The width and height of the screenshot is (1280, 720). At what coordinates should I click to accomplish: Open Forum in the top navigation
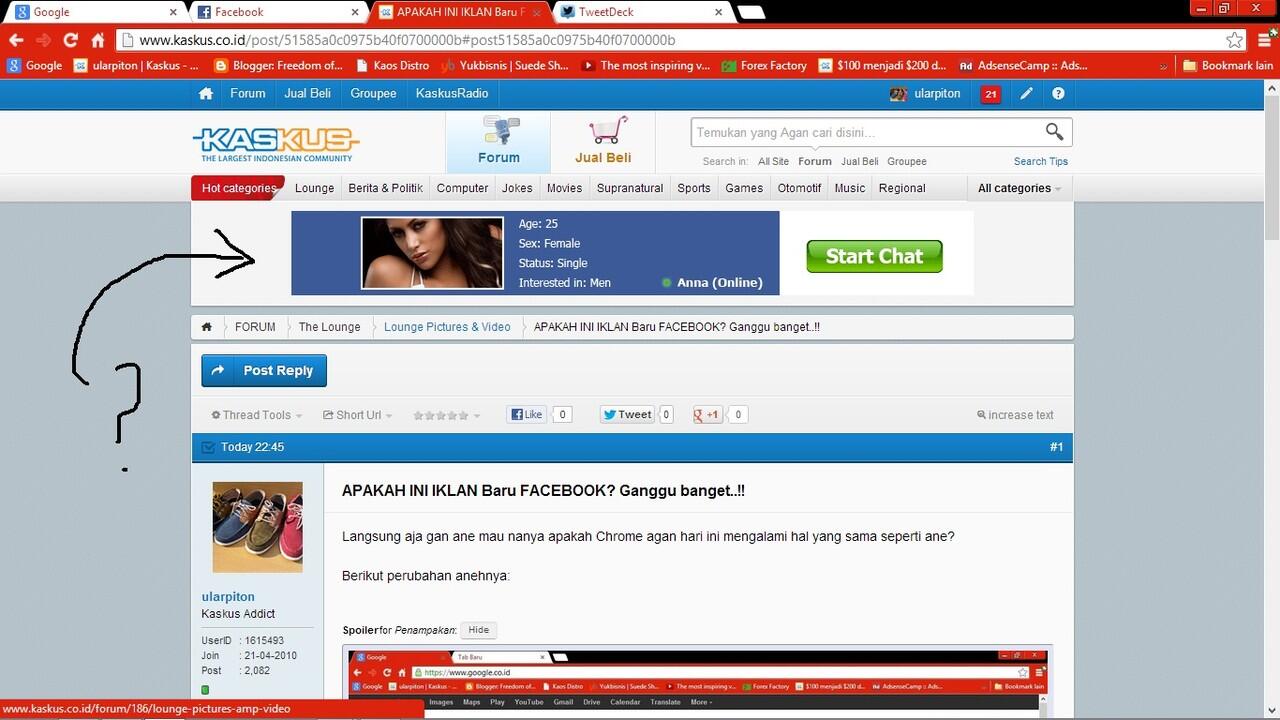point(248,93)
